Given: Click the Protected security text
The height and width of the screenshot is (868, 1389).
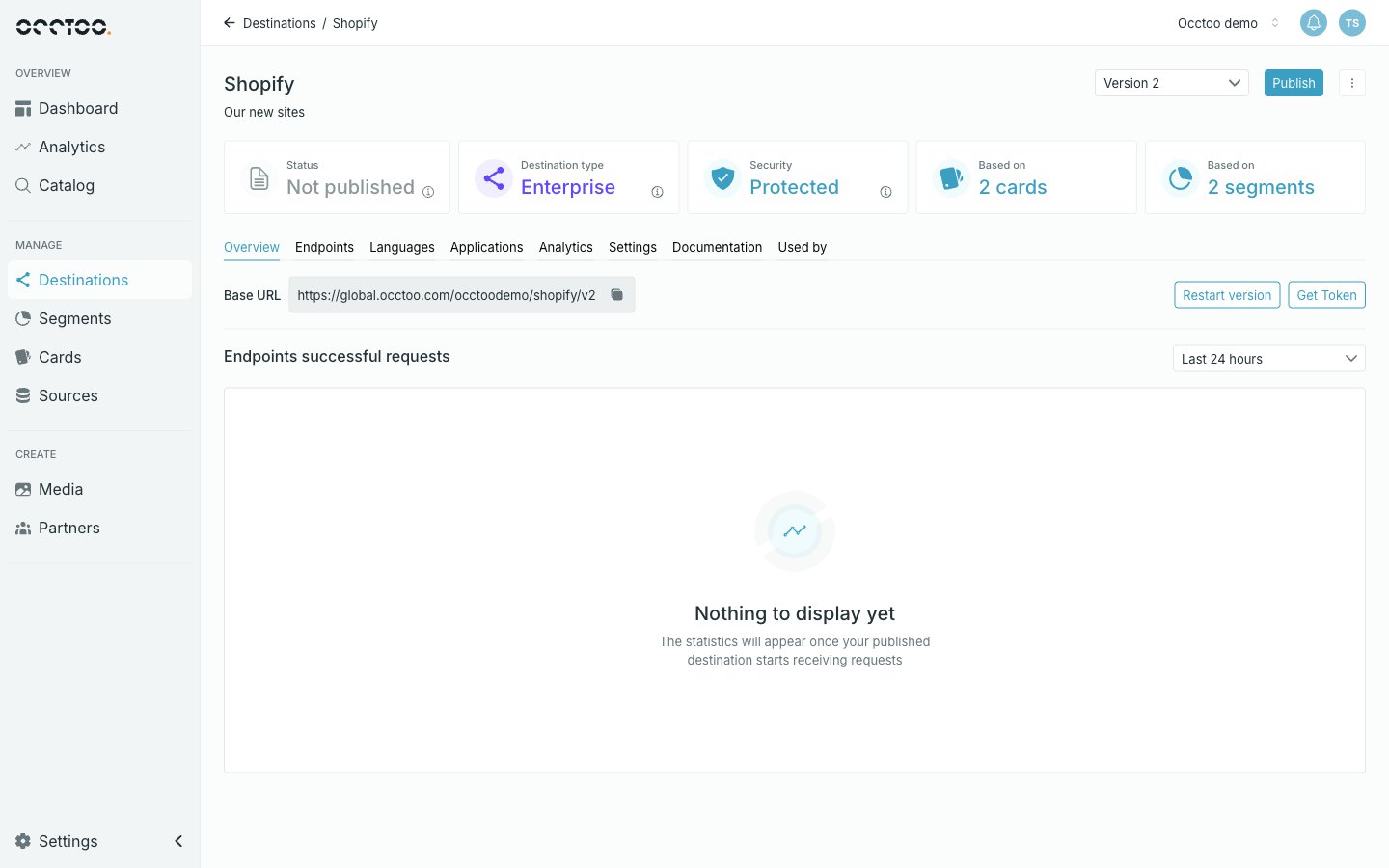Looking at the screenshot, I should [794, 187].
